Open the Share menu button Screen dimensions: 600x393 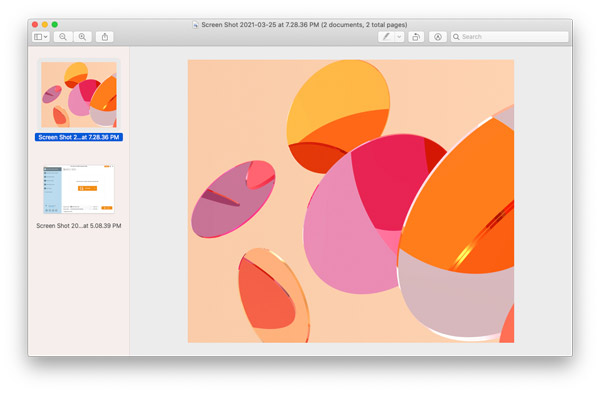click(104, 37)
